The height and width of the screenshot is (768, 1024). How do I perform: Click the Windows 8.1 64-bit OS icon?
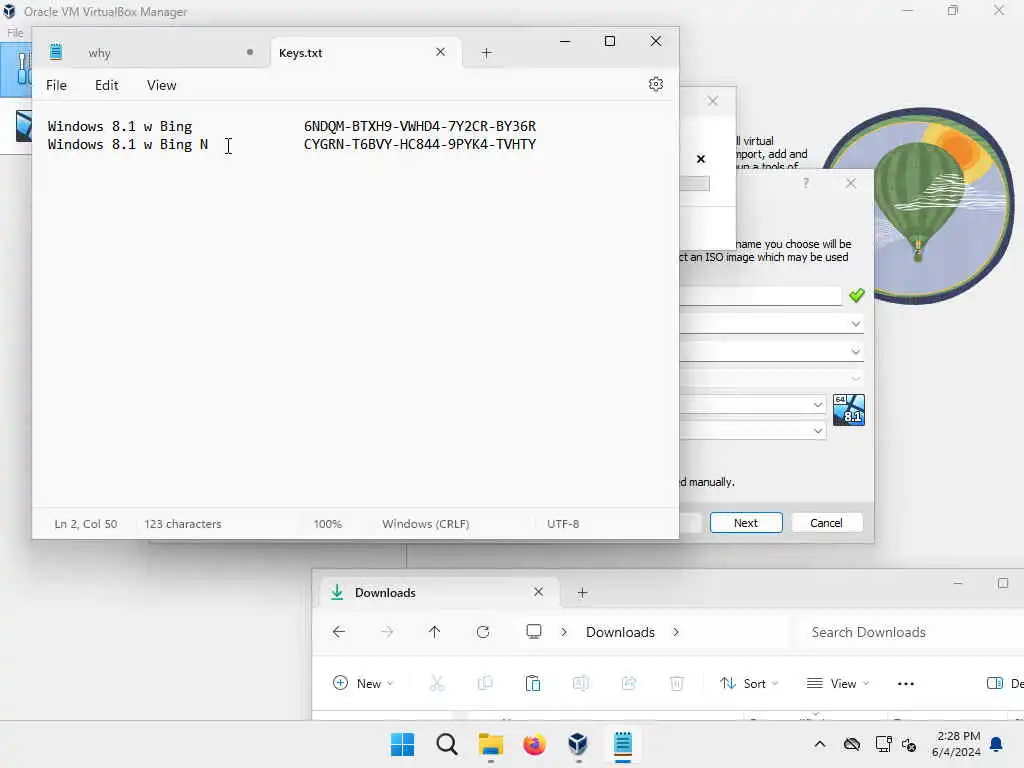click(849, 409)
